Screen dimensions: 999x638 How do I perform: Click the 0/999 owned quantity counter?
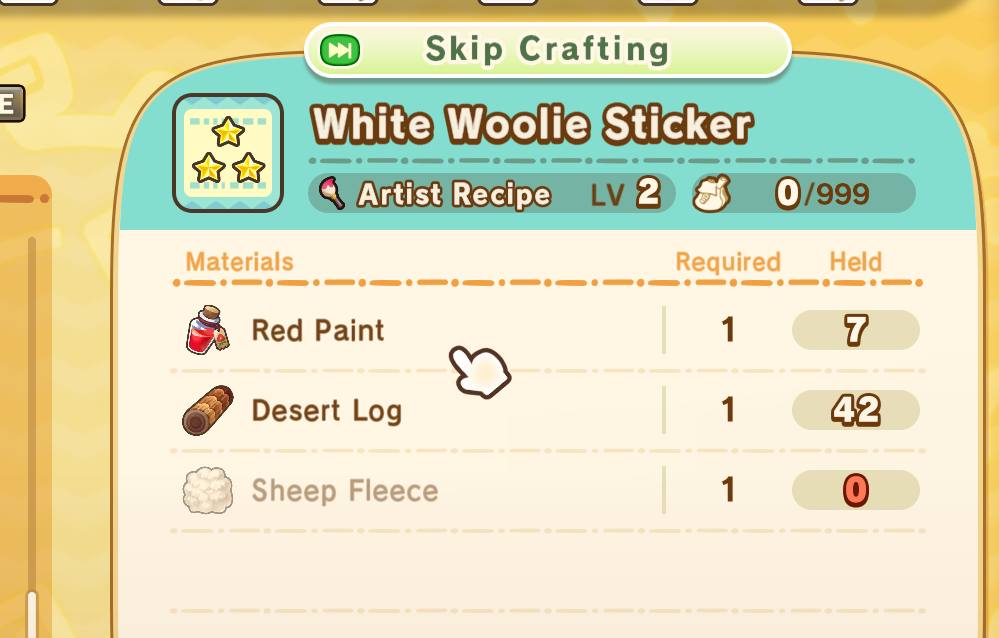click(823, 193)
